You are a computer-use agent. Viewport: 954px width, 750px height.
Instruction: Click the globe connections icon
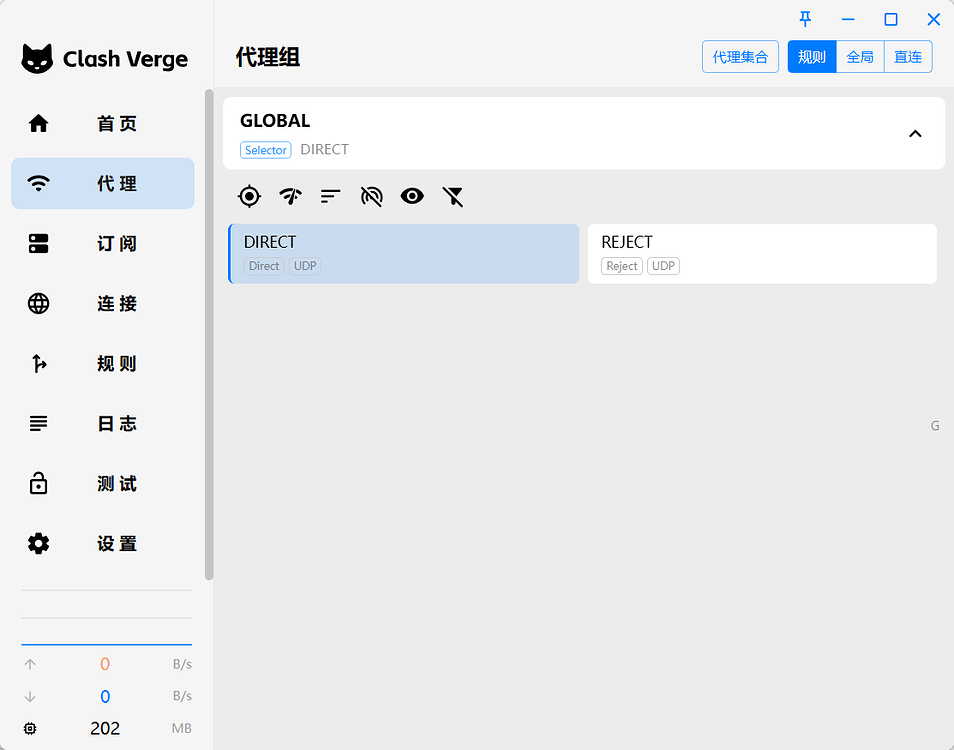[38, 304]
